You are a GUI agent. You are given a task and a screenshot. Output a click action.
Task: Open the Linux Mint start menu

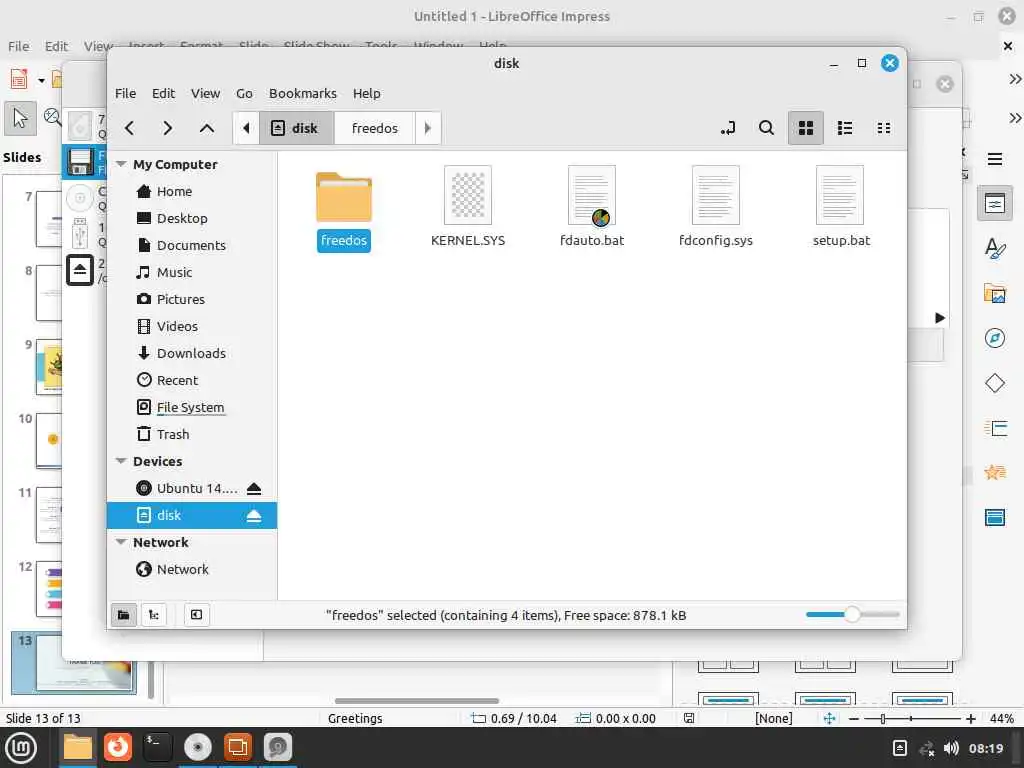pyautogui.click(x=20, y=748)
